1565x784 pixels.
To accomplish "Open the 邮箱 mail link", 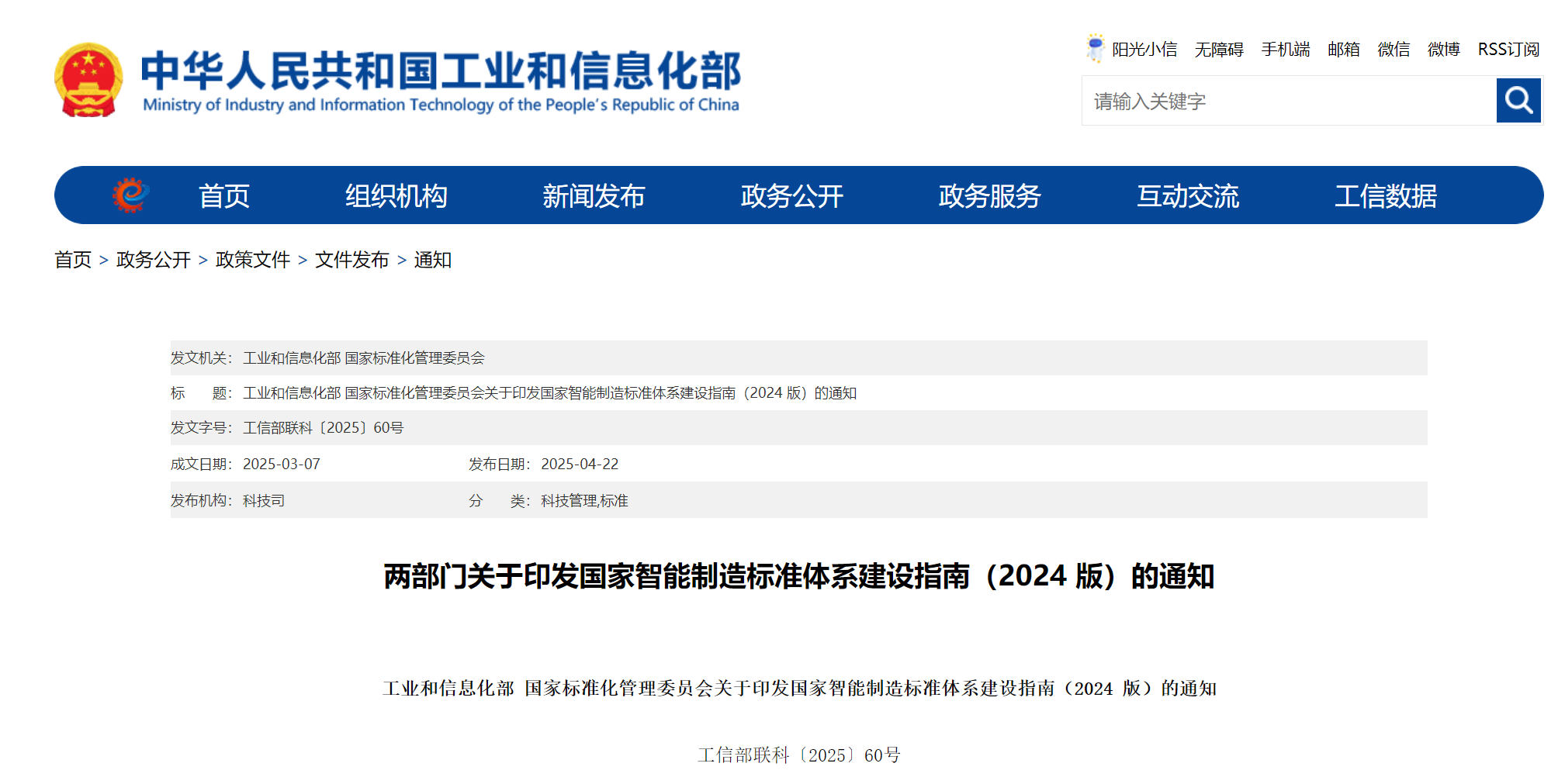I will pos(1343,49).
